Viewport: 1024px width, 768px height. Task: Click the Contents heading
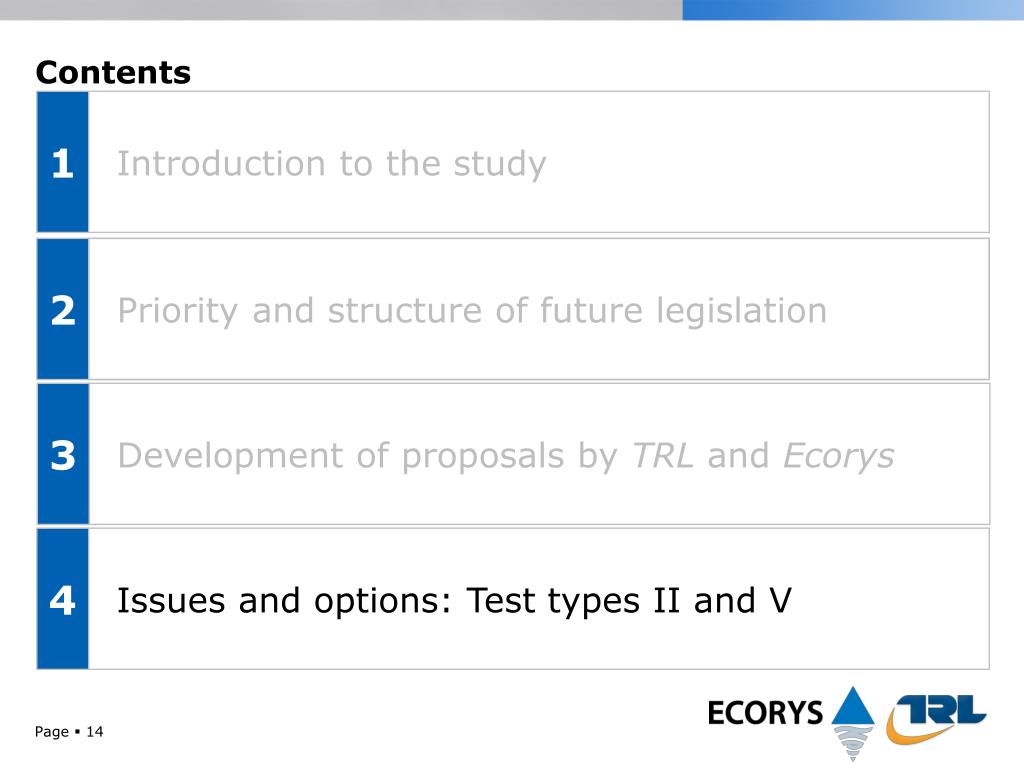coord(113,72)
